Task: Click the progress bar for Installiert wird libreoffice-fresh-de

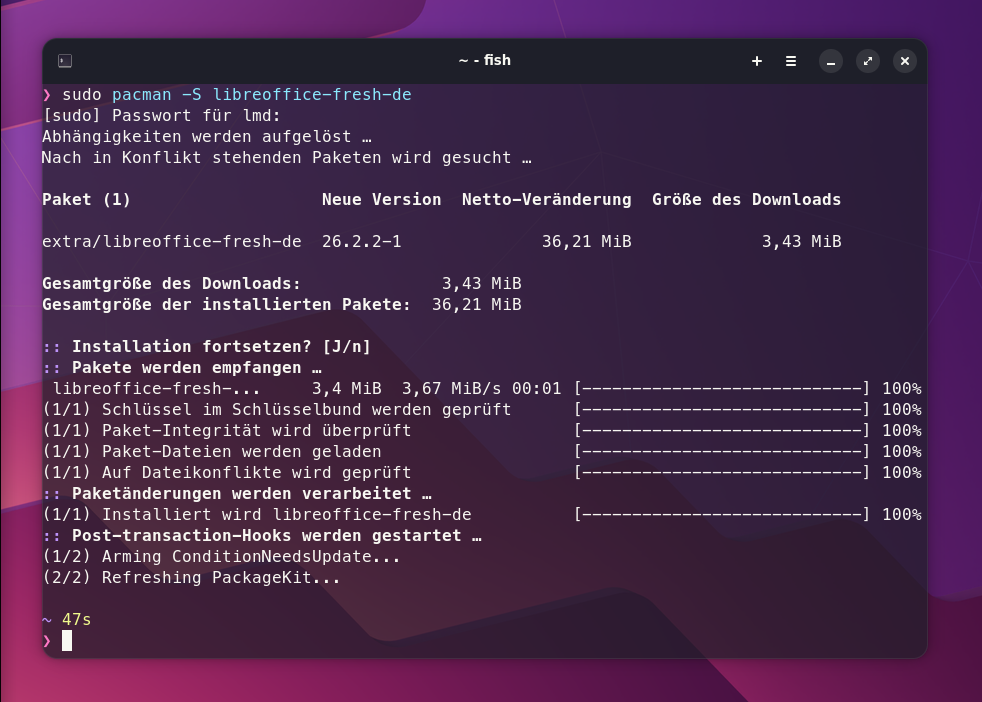Action: pyautogui.click(x=720, y=514)
